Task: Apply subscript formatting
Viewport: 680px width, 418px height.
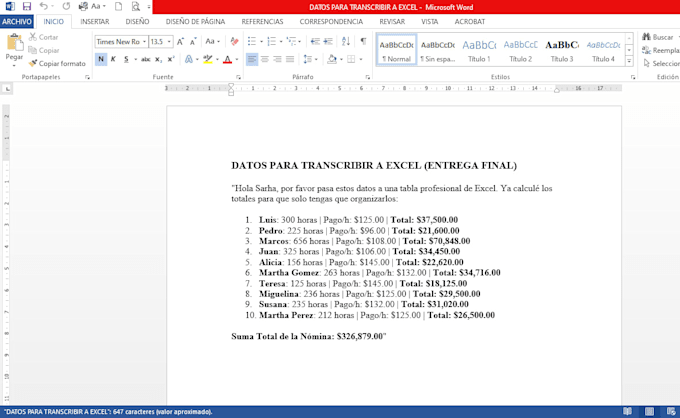Action: coord(158,59)
